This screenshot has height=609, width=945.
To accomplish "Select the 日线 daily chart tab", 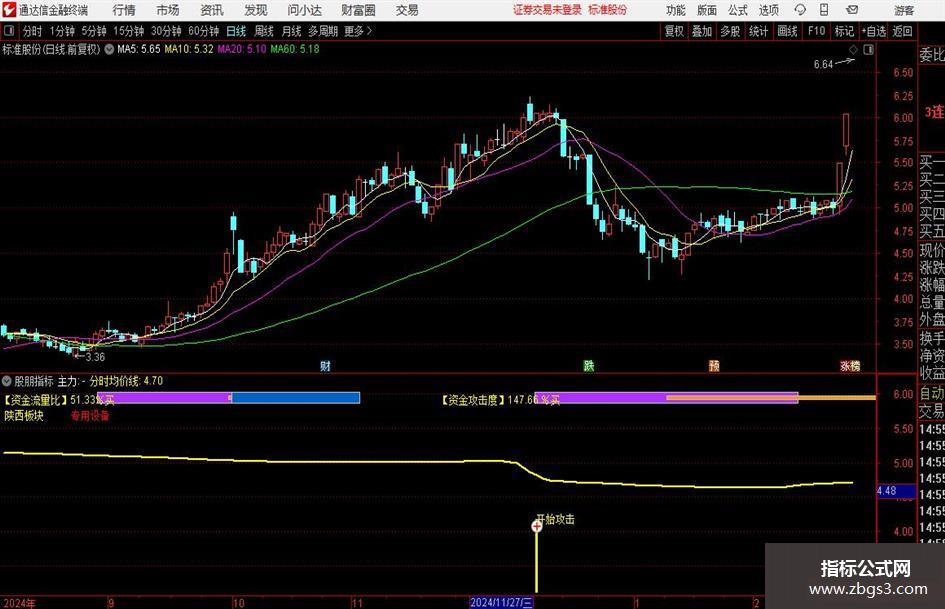I will tap(236, 31).
